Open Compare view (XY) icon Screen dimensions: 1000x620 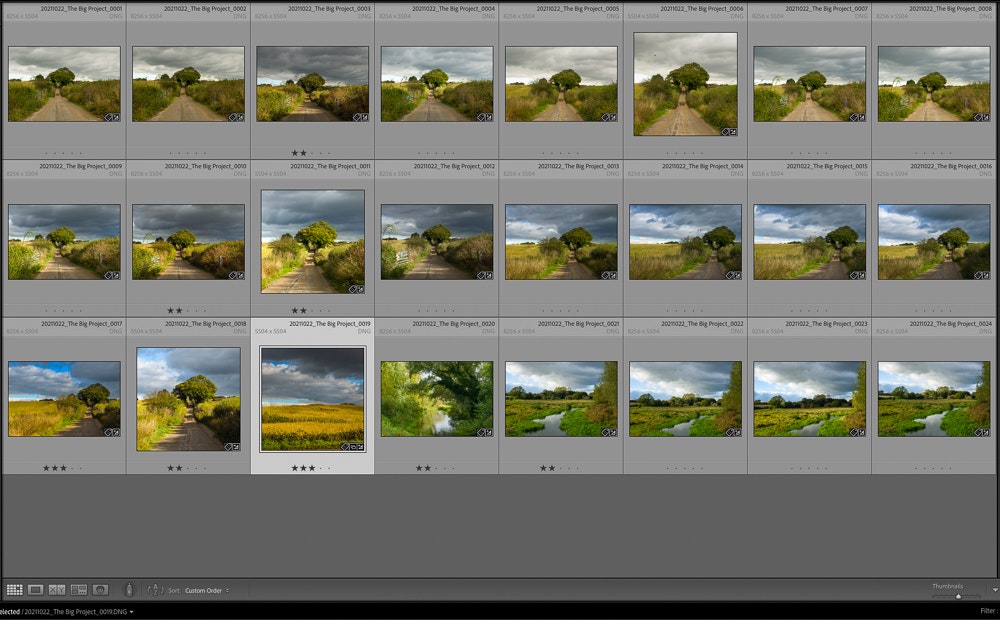(57, 590)
